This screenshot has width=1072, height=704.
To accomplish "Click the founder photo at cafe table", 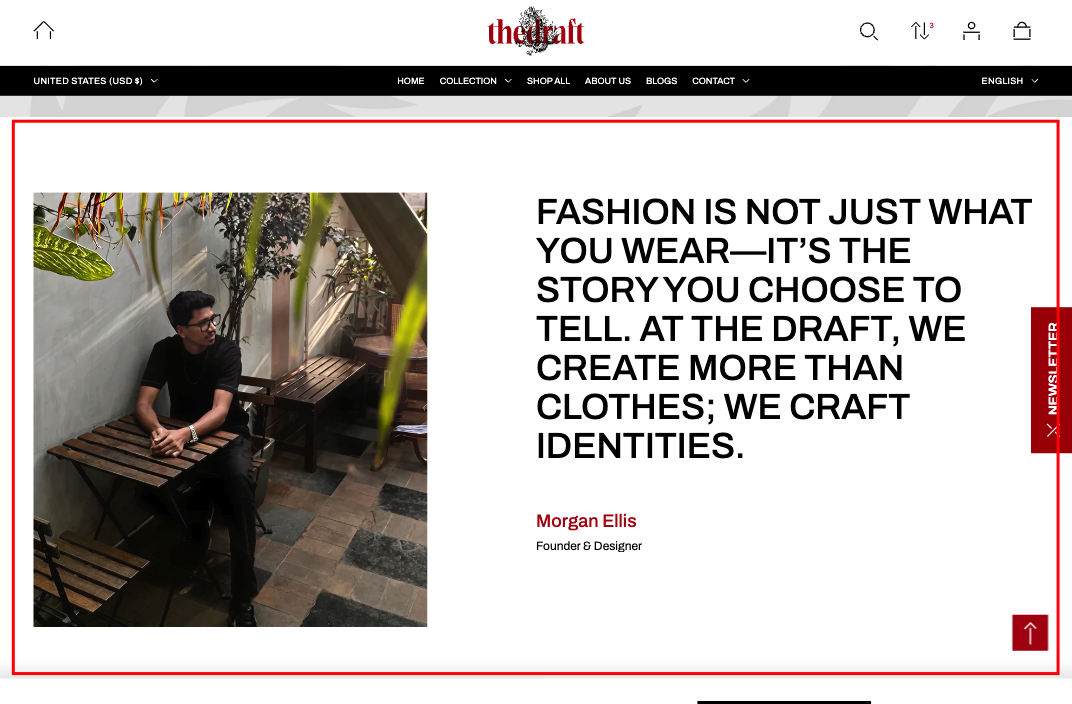I will (230, 409).
